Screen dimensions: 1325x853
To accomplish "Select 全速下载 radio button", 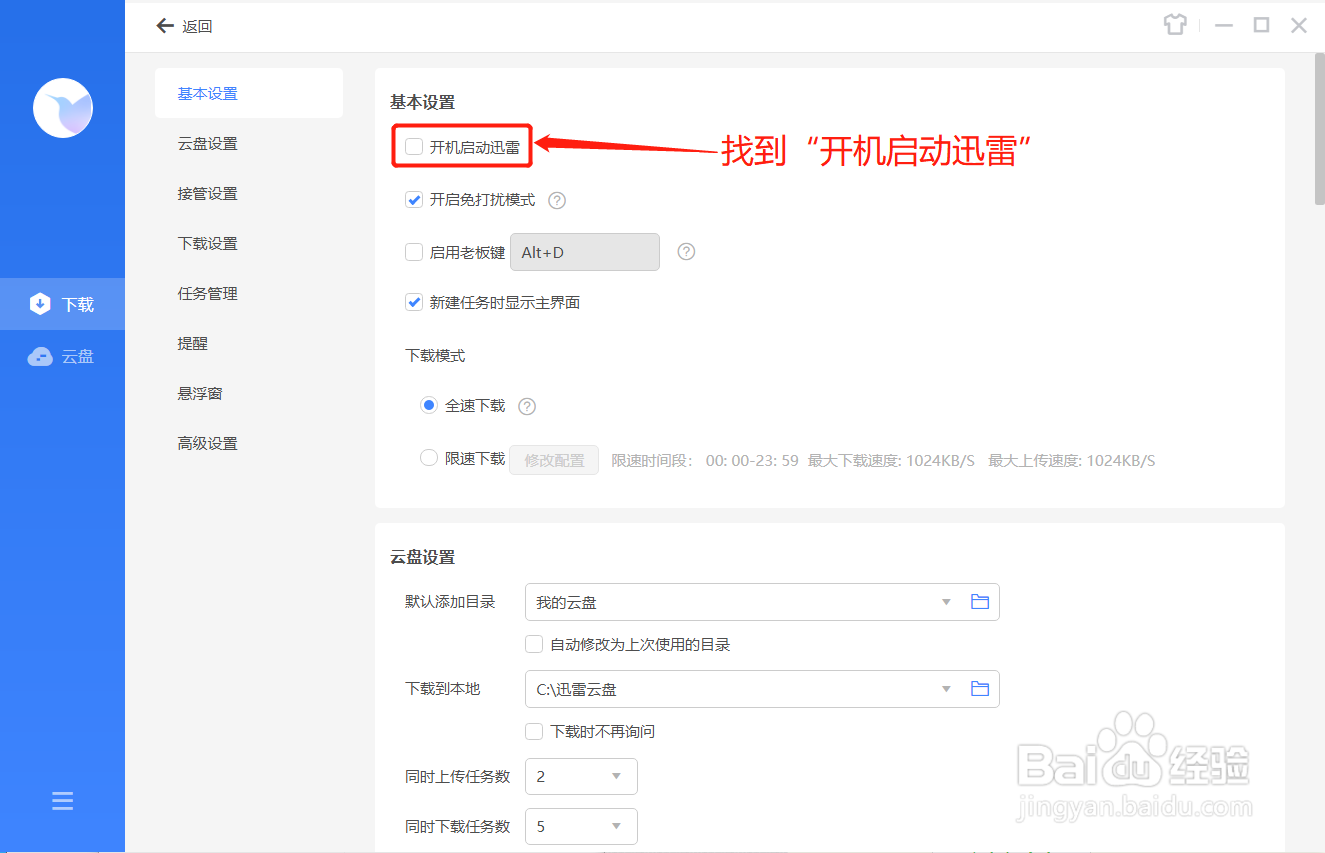I will [x=429, y=406].
